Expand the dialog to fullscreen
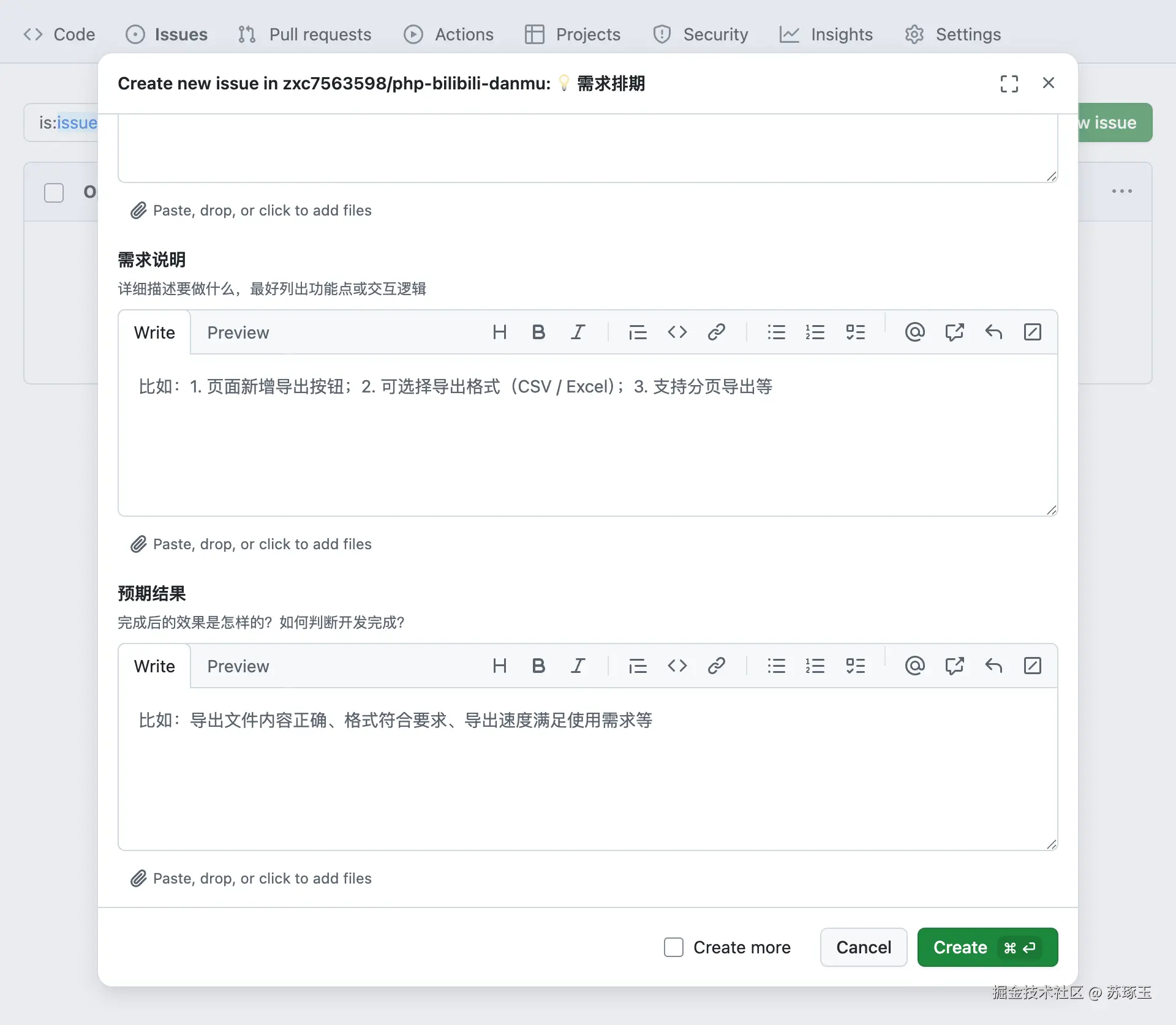This screenshot has width=1176, height=1025. pos(1009,83)
